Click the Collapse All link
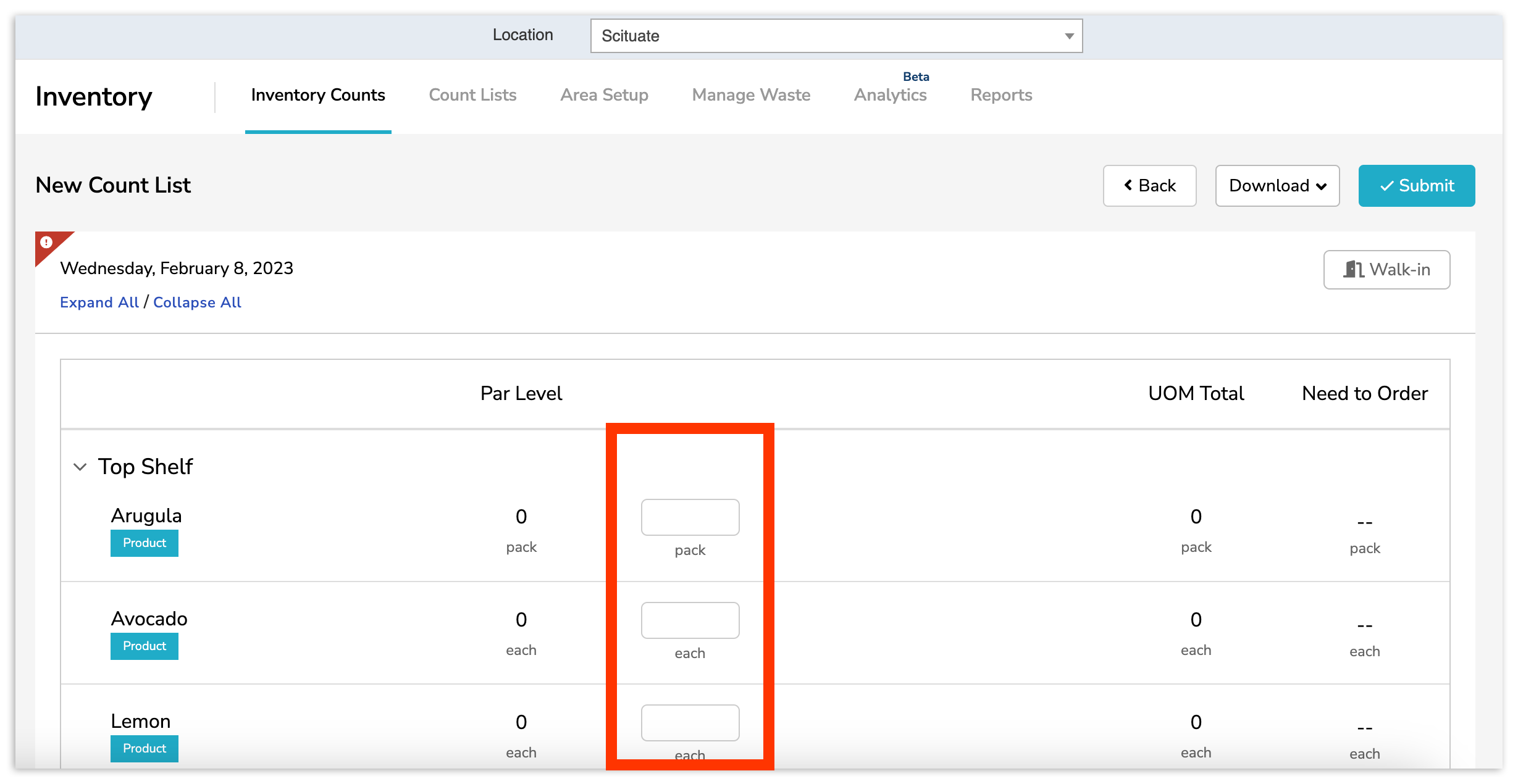Image resolution: width=1518 pixels, height=784 pixels. pyautogui.click(x=197, y=302)
